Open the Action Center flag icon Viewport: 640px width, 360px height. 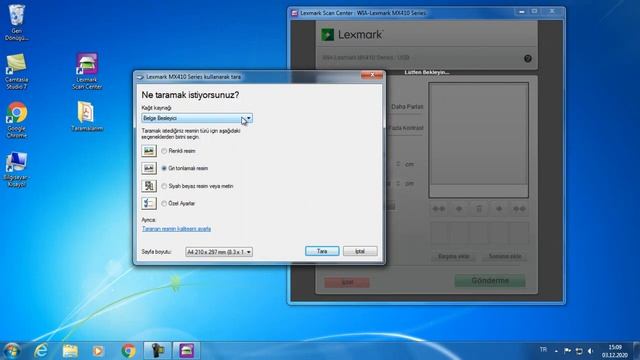[568, 351]
